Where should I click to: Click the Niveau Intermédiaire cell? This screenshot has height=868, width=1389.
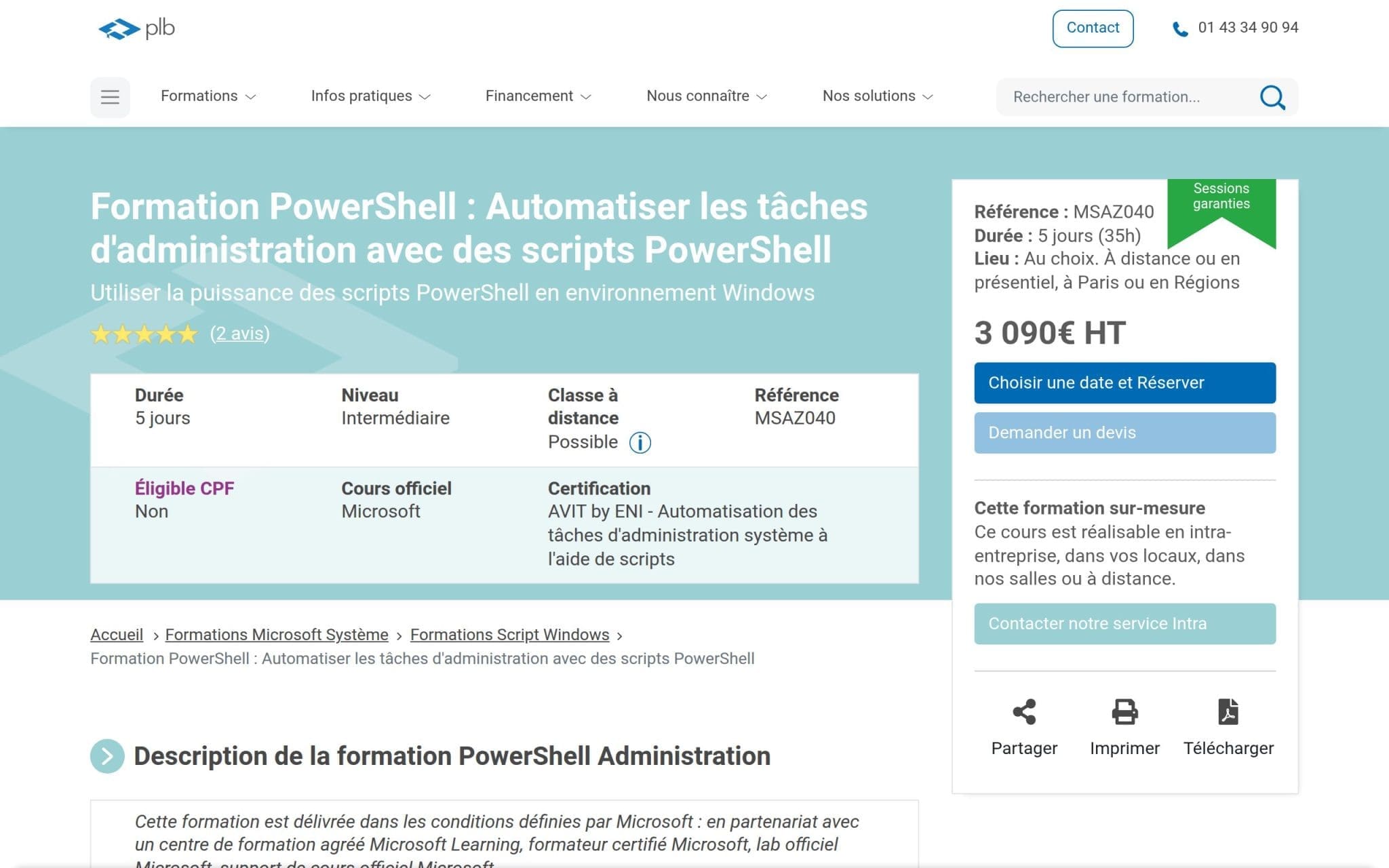[x=395, y=407]
